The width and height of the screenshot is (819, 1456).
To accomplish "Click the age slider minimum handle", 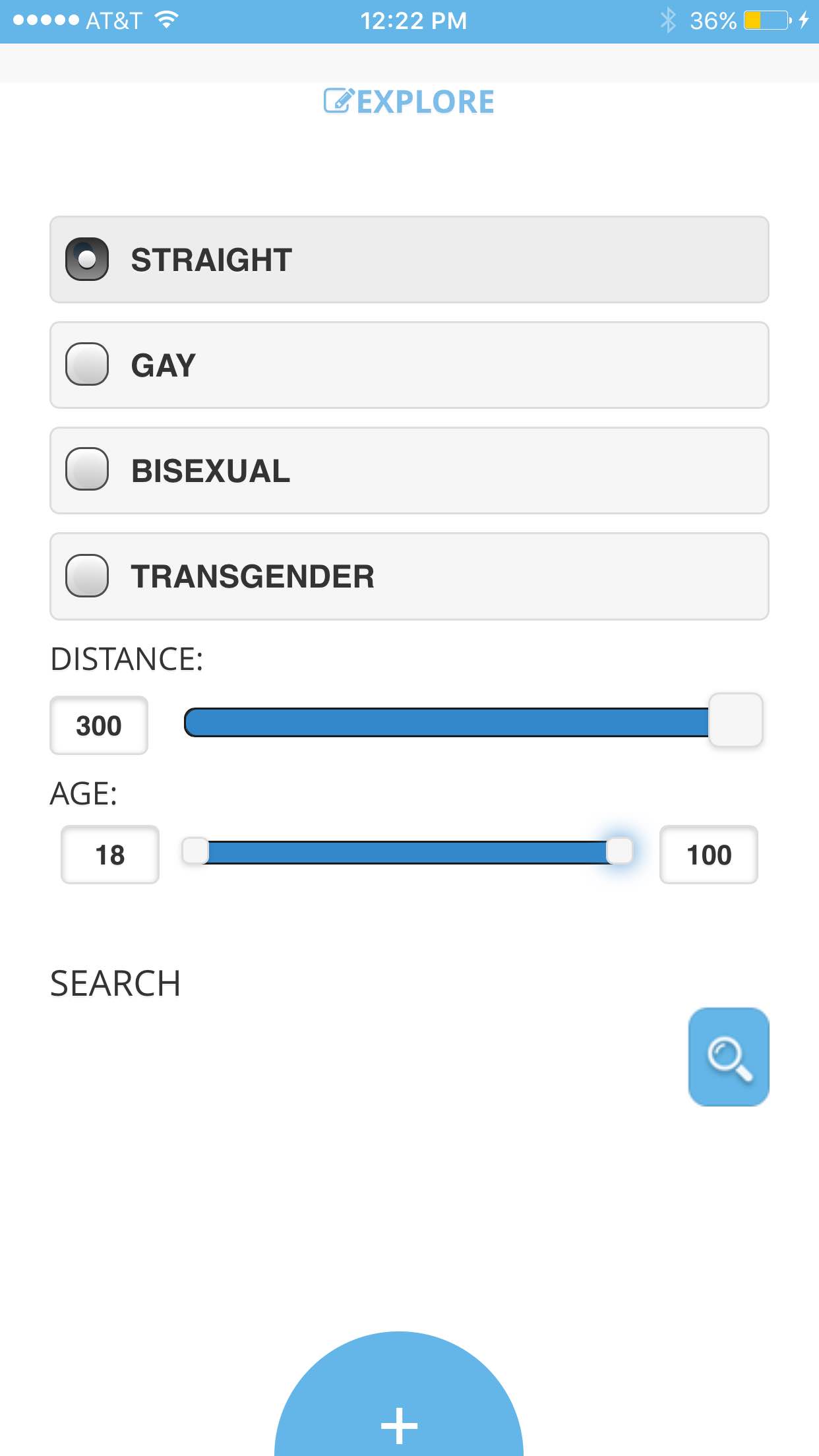I will (x=195, y=851).
